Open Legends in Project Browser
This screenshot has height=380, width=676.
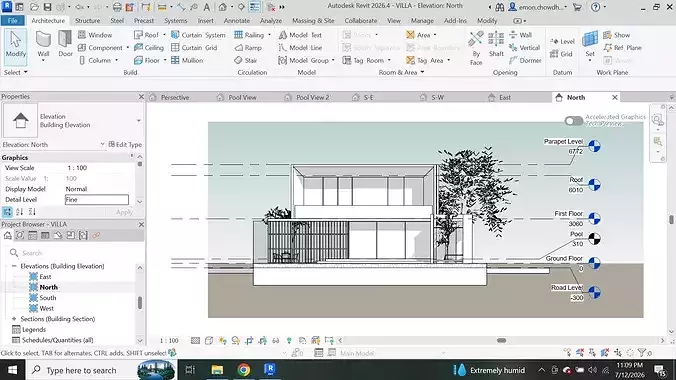pos(34,330)
